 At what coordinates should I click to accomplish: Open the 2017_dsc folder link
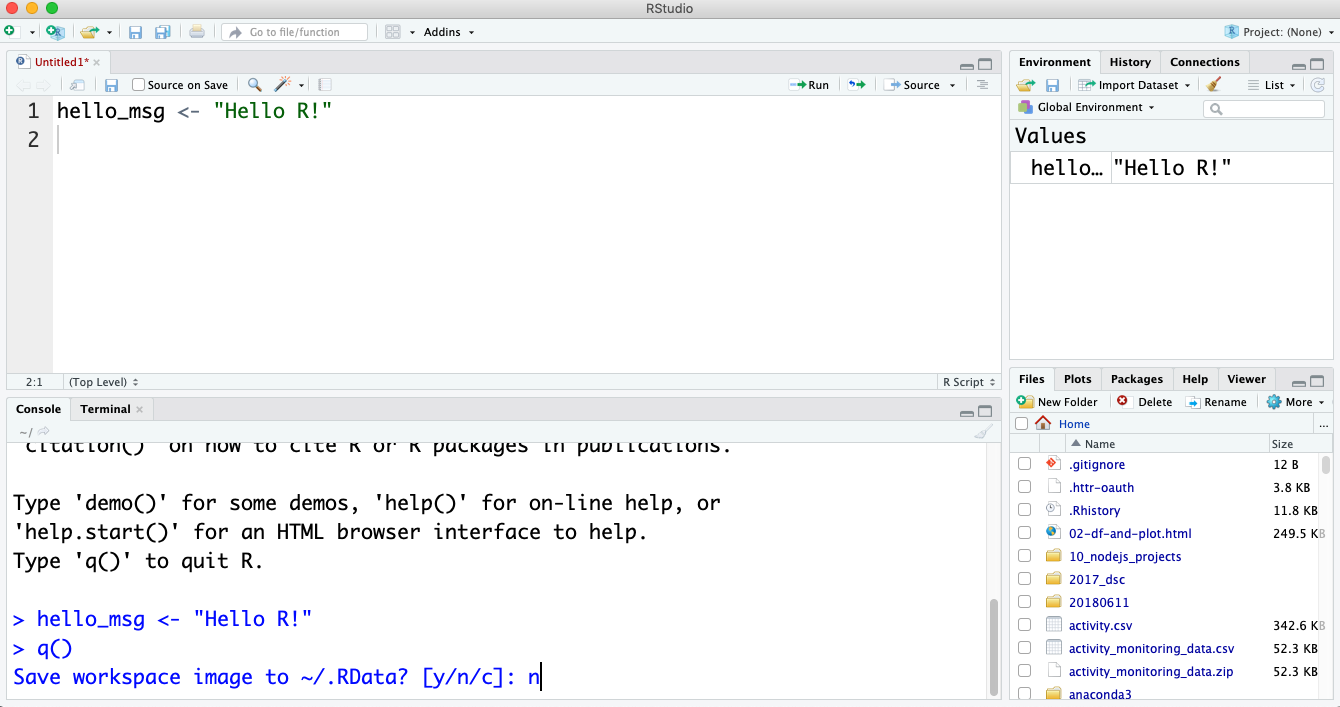[x=1098, y=579]
